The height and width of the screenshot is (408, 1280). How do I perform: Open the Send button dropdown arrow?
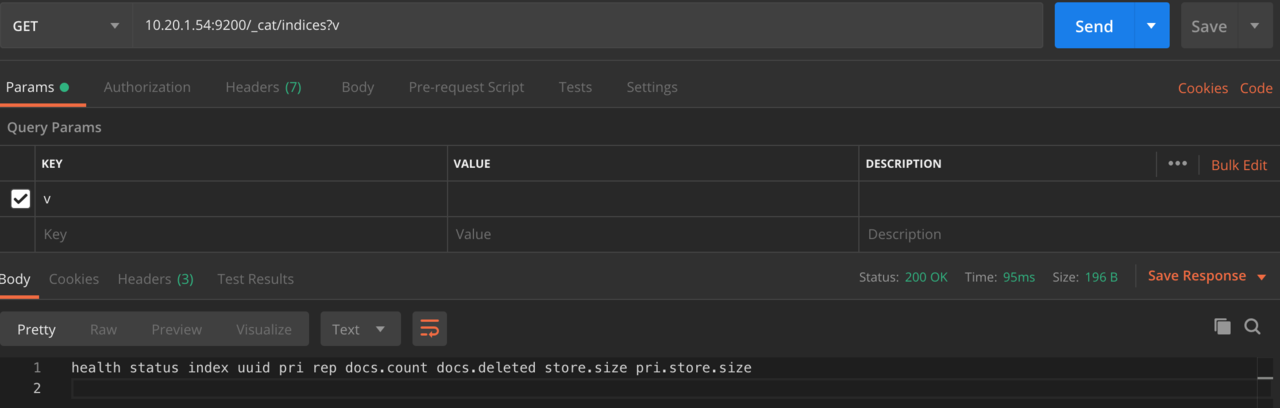tap(1152, 27)
